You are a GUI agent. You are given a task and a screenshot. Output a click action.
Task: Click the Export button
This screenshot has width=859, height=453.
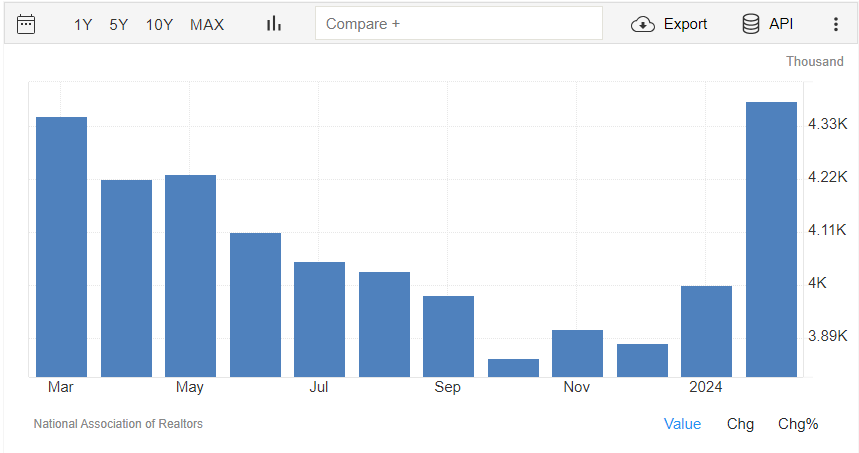coord(669,24)
